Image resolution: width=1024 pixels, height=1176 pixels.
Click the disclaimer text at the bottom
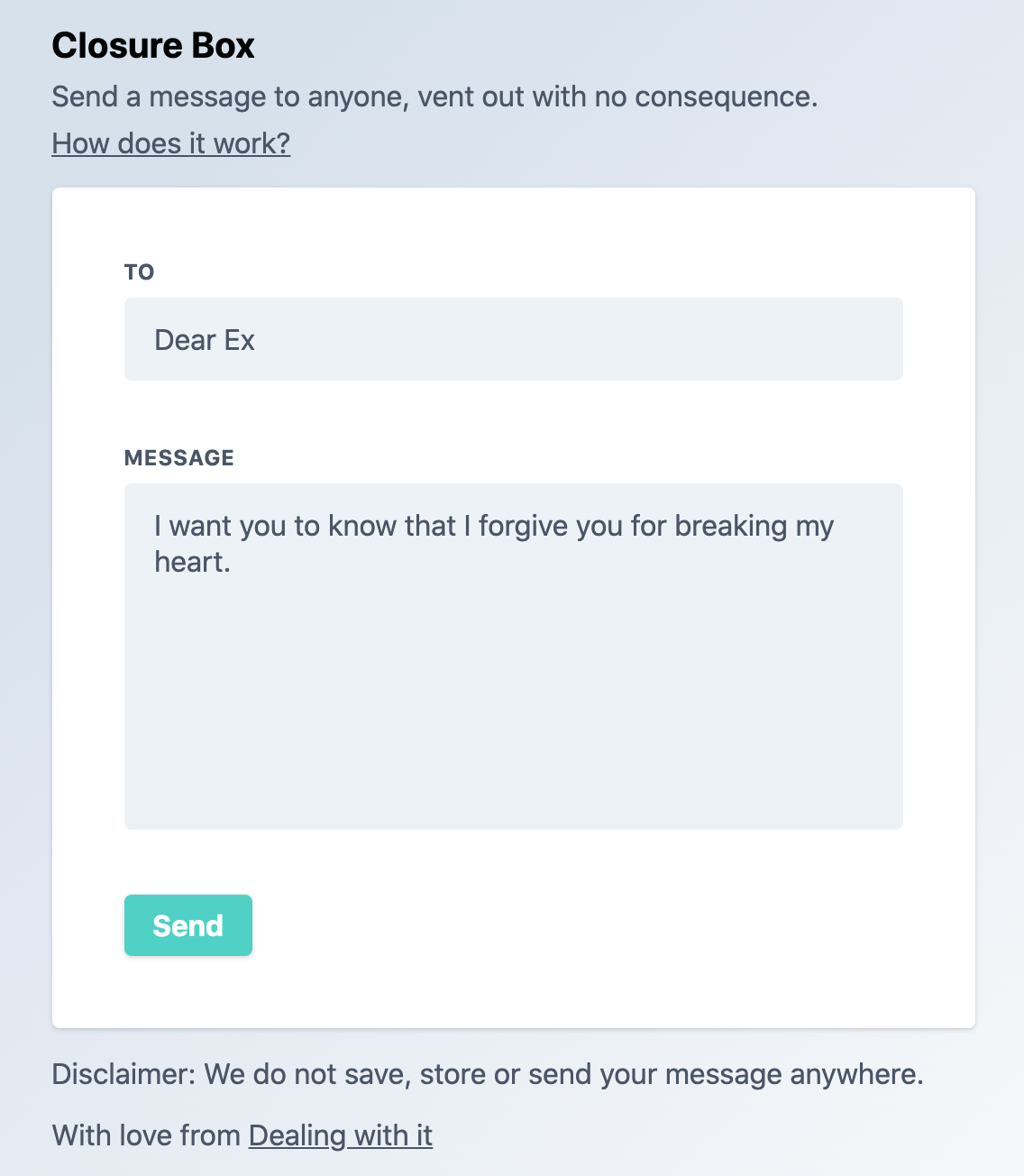[x=489, y=1074]
